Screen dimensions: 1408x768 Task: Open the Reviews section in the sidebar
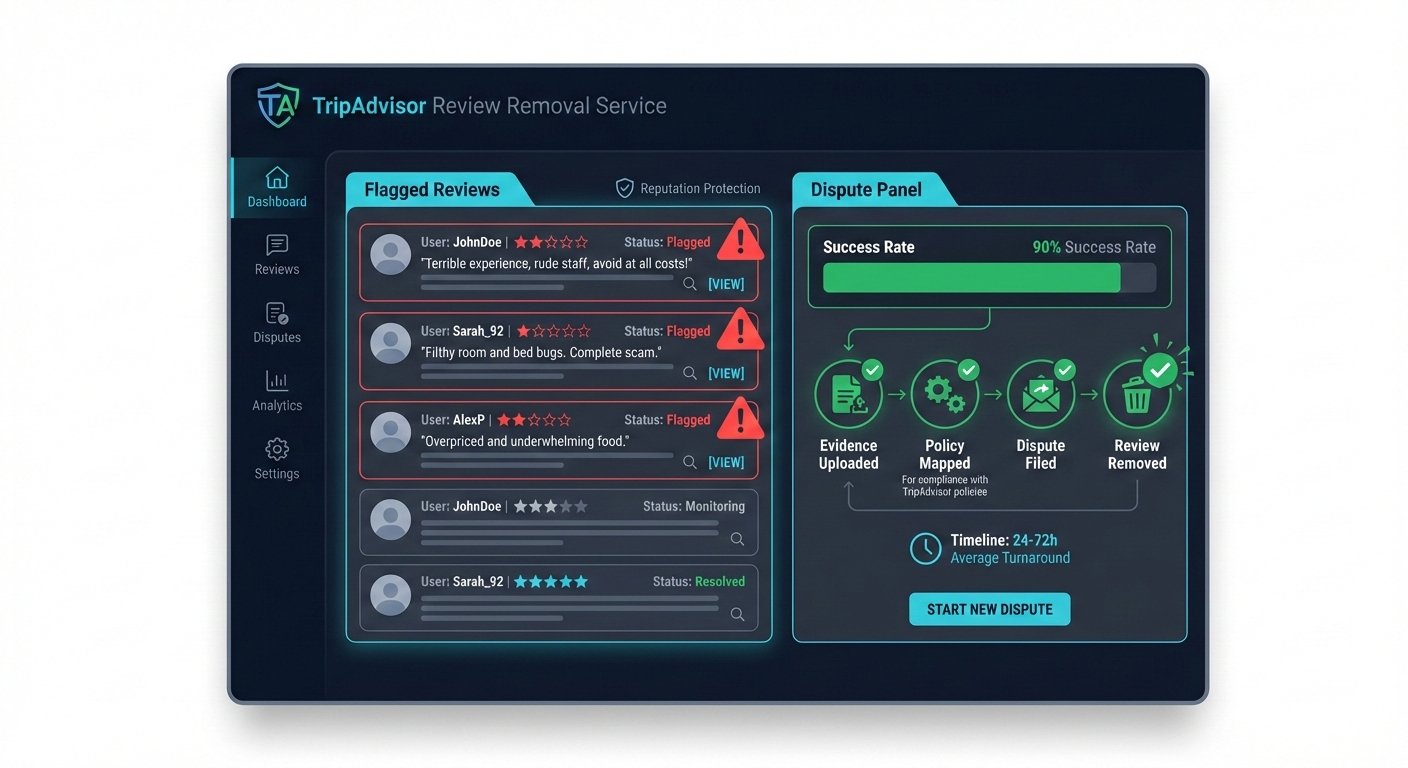[277, 255]
